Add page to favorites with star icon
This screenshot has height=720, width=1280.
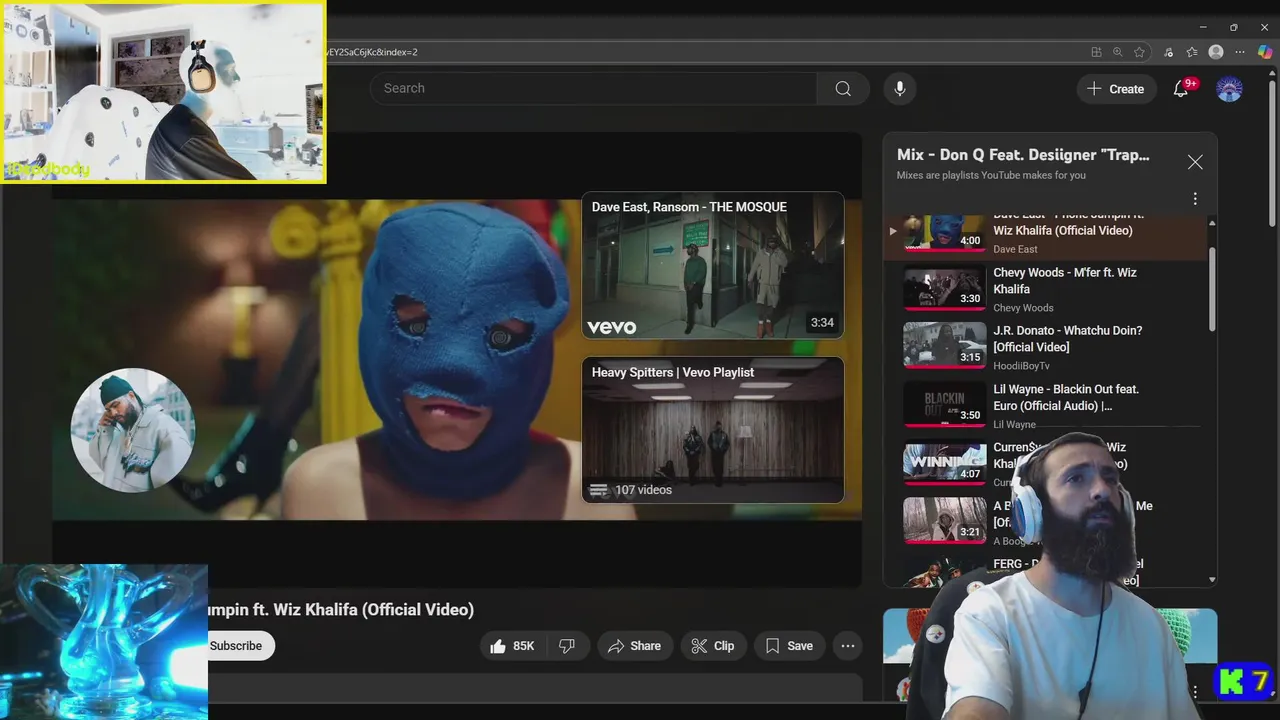1139,52
